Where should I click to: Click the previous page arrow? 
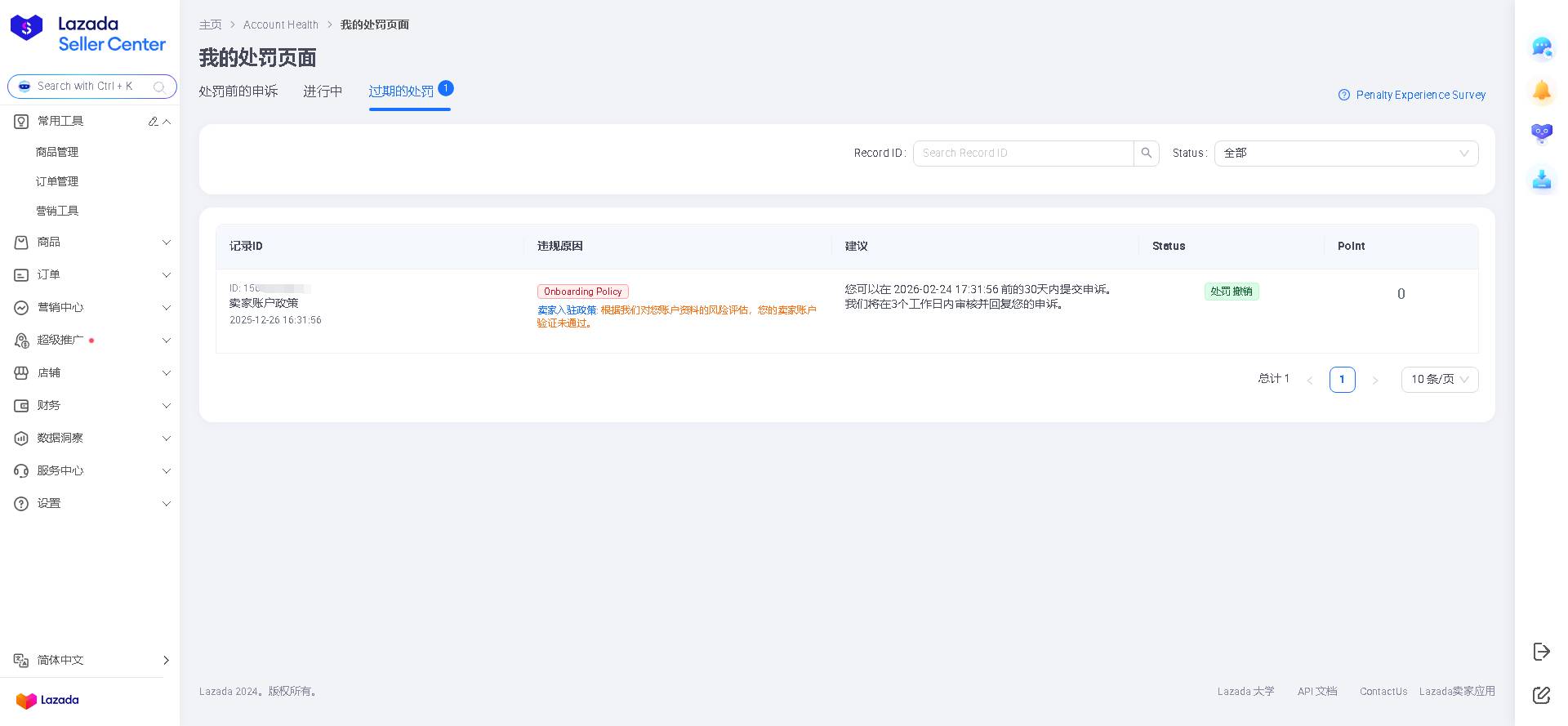[1310, 380]
